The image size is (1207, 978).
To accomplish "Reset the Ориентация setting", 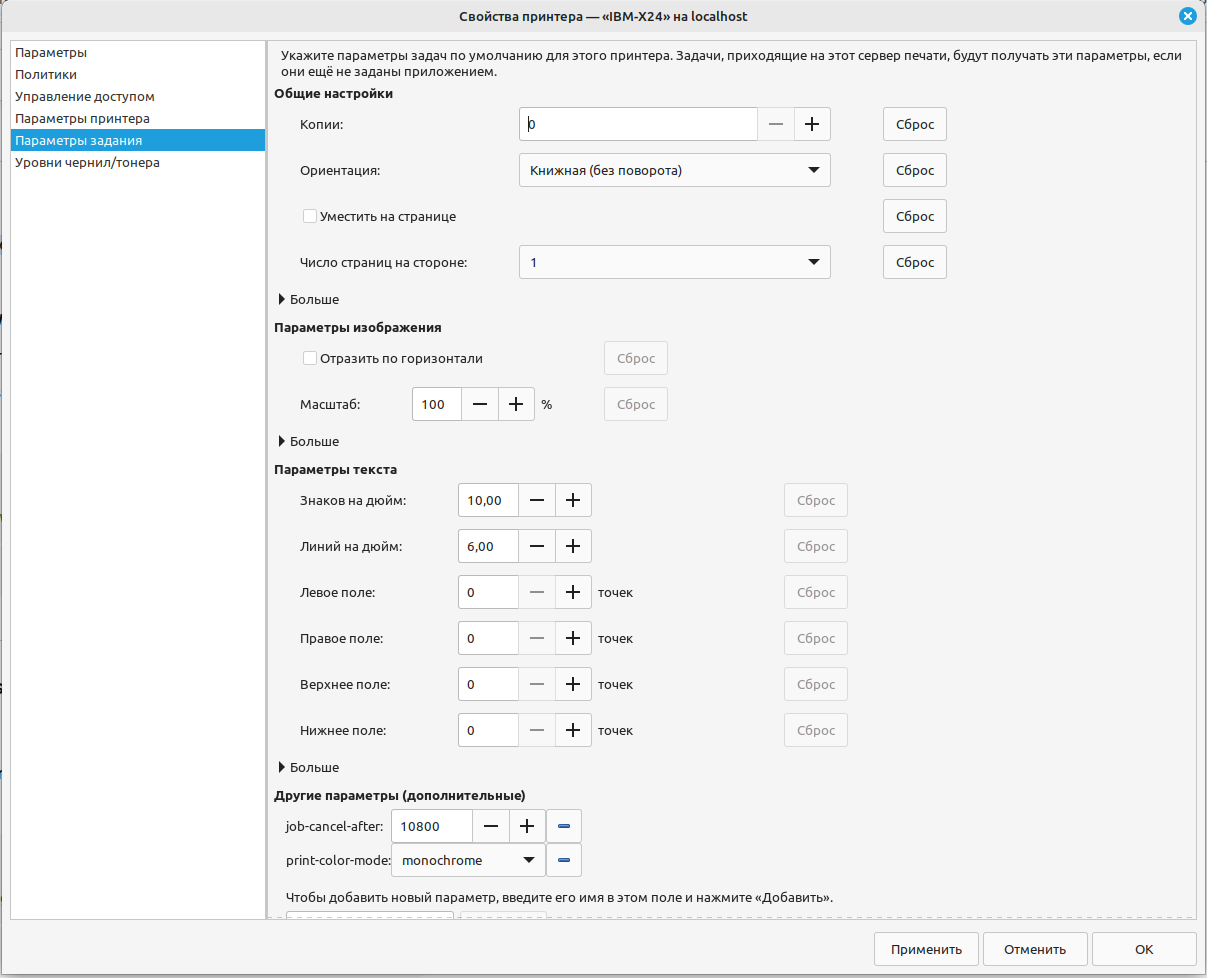I will (x=915, y=170).
